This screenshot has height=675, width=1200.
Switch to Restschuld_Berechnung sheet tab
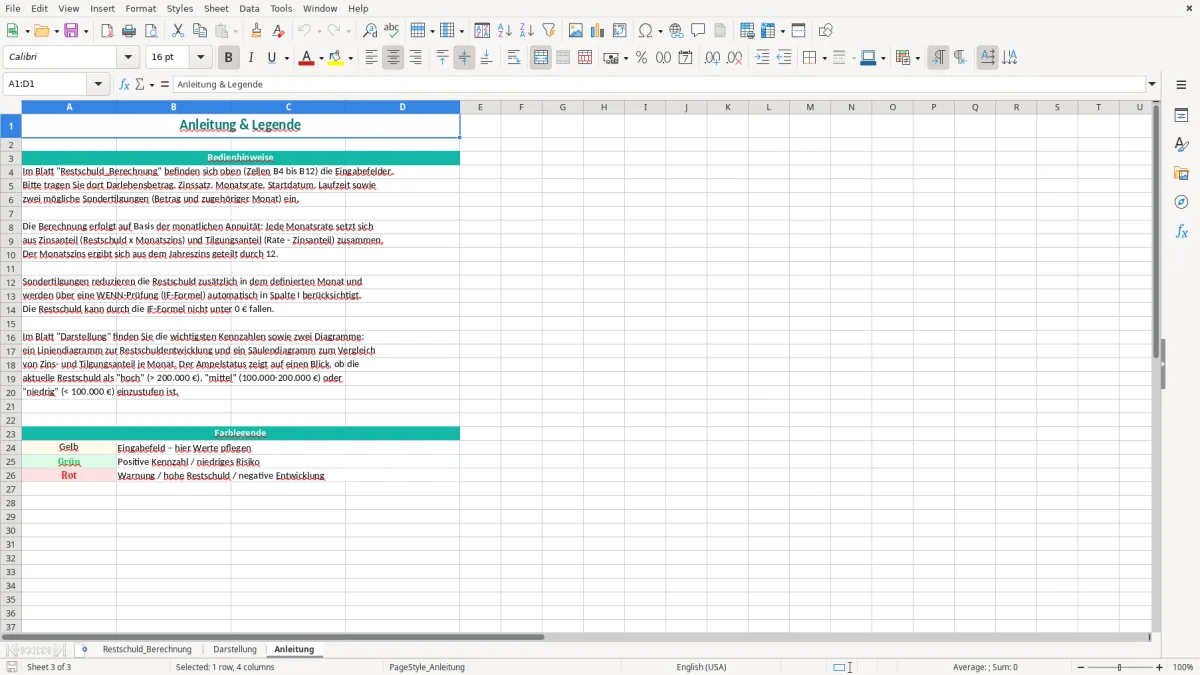tap(147, 649)
